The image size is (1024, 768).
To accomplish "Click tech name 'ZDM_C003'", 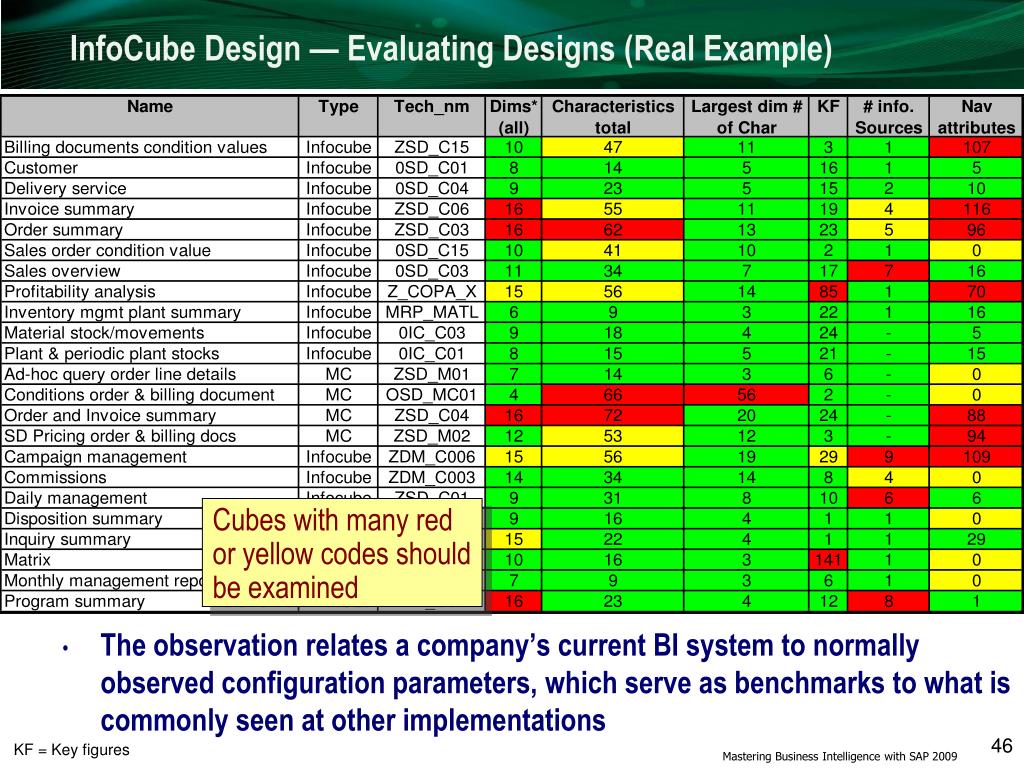I will click(431, 477).
